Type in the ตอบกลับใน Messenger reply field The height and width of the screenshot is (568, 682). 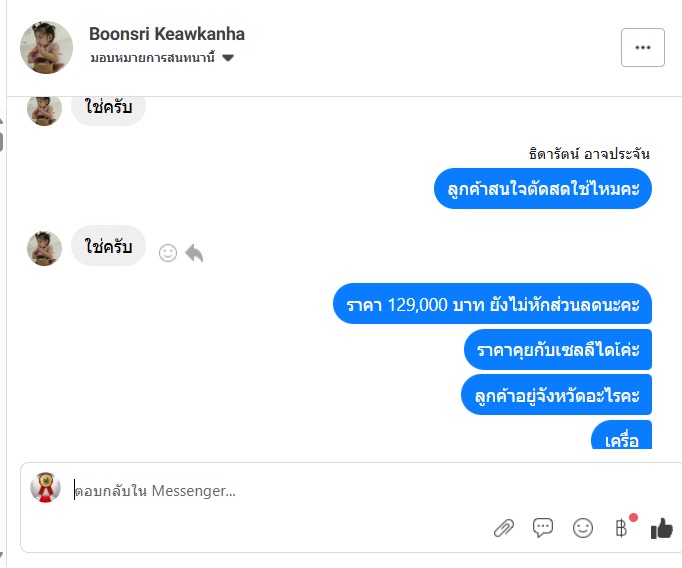tap(280, 491)
